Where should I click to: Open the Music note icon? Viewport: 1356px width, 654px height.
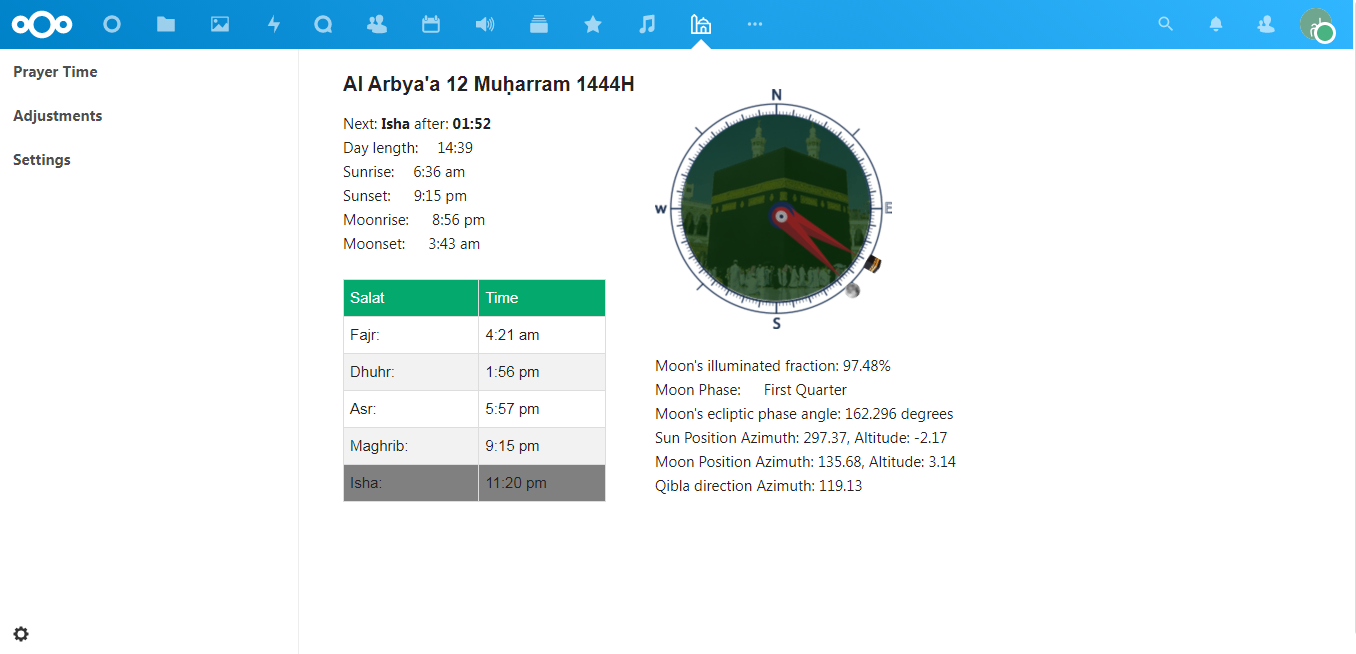[x=647, y=24]
